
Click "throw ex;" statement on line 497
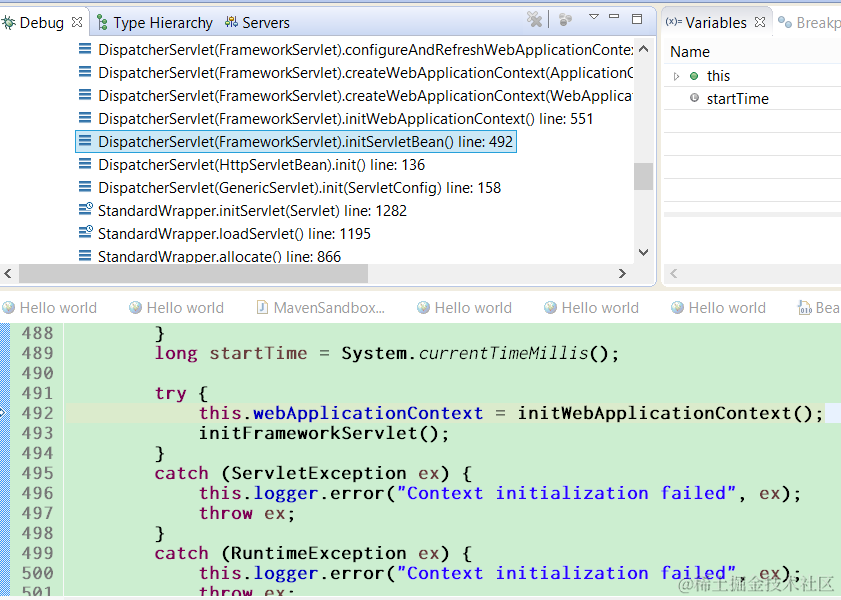(247, 514)
